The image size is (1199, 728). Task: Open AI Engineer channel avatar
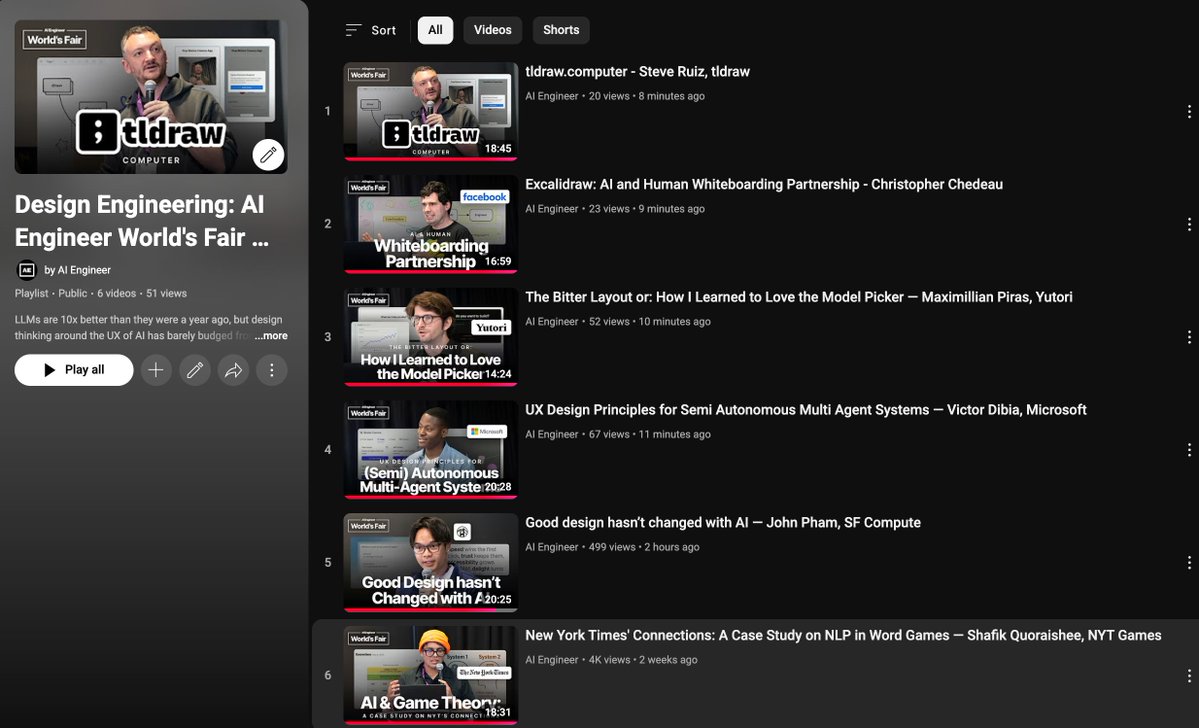(x=26, y=270)
